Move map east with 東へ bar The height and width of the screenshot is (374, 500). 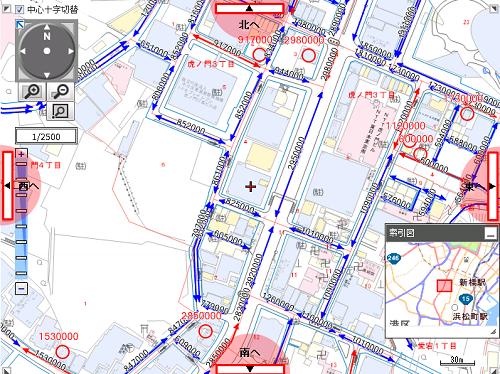[493, 186]
